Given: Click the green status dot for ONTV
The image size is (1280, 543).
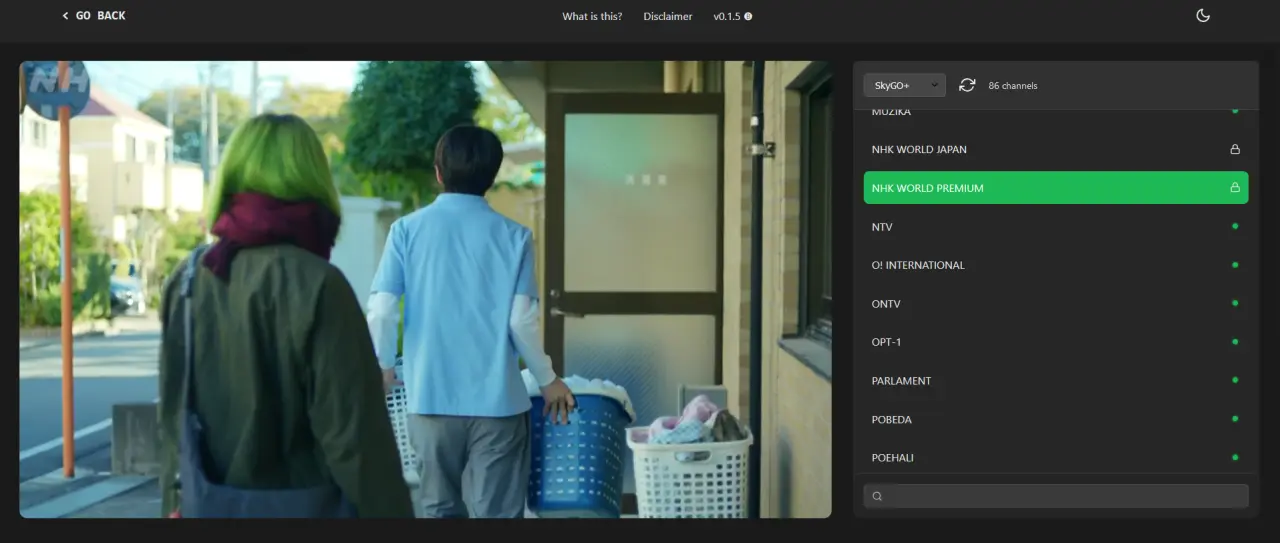Looking at the screenshot, I should (x=1235, y=303).
